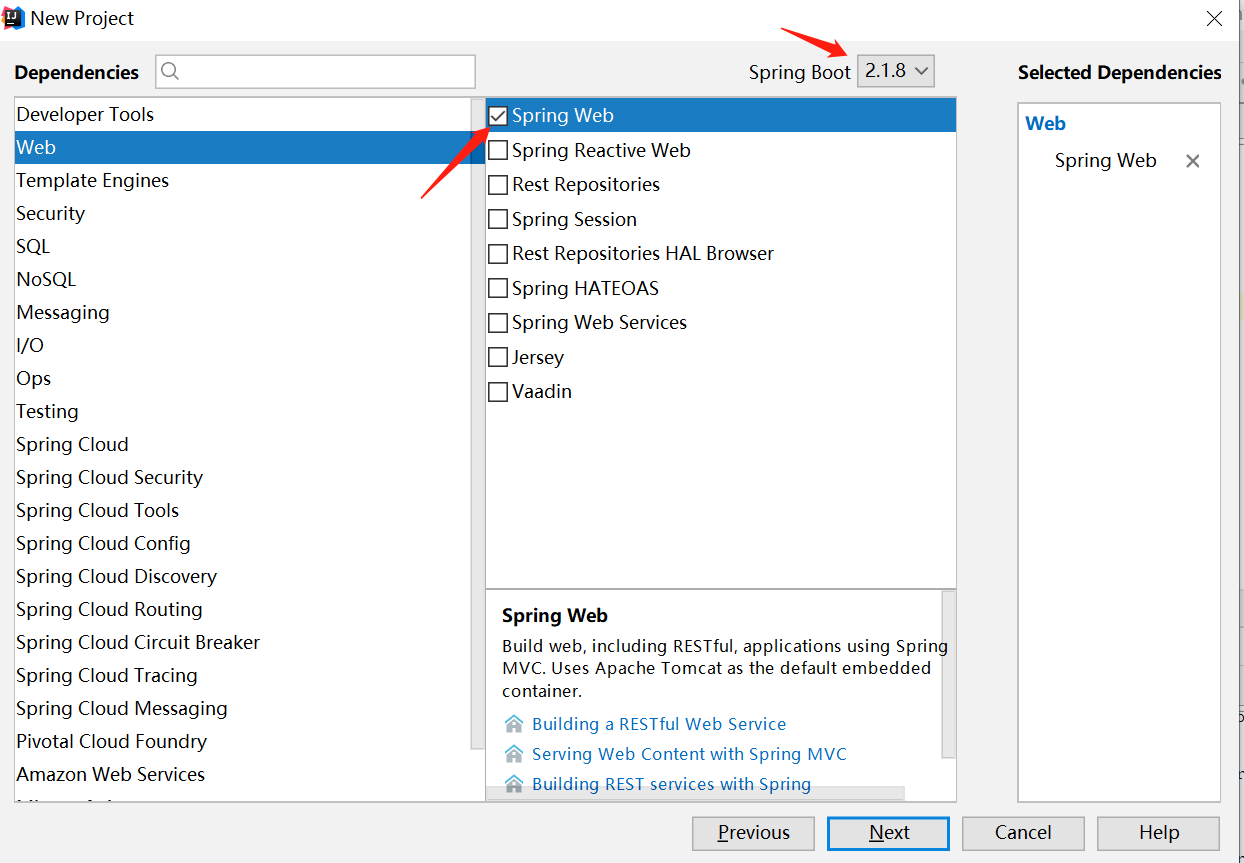Enable the Rest Repositories checkbox

[x=498, y=185]
